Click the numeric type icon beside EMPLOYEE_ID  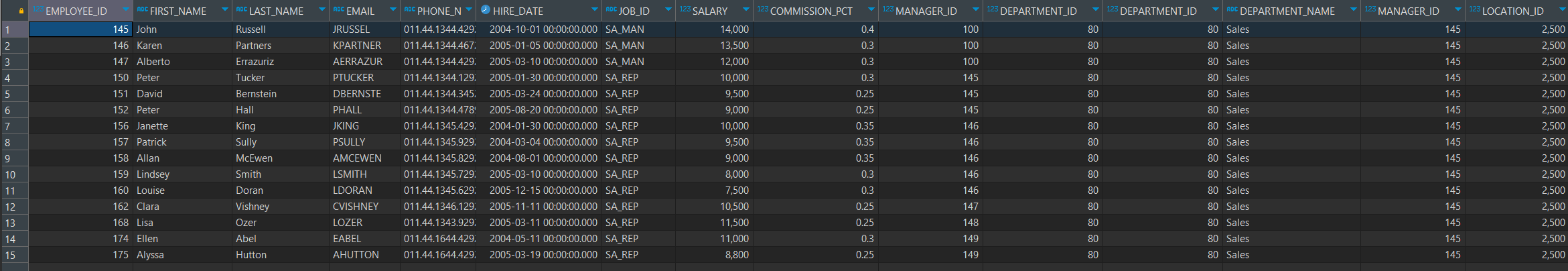pos(38,10)
